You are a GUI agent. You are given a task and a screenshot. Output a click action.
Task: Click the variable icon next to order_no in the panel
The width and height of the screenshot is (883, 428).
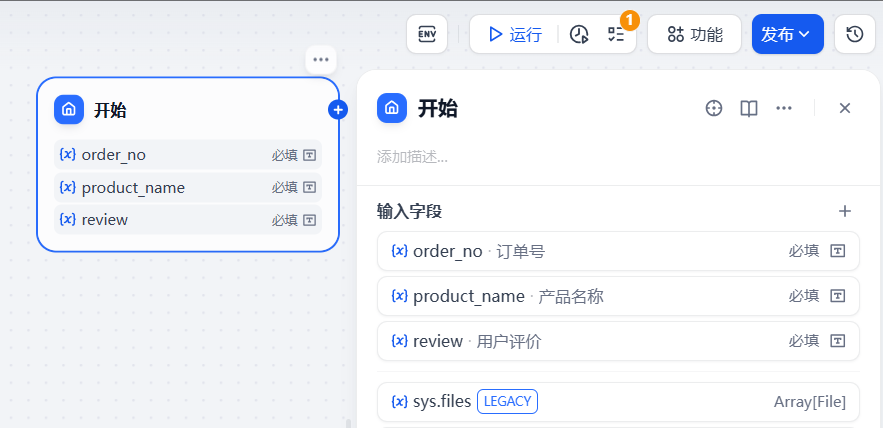[399, 251]
